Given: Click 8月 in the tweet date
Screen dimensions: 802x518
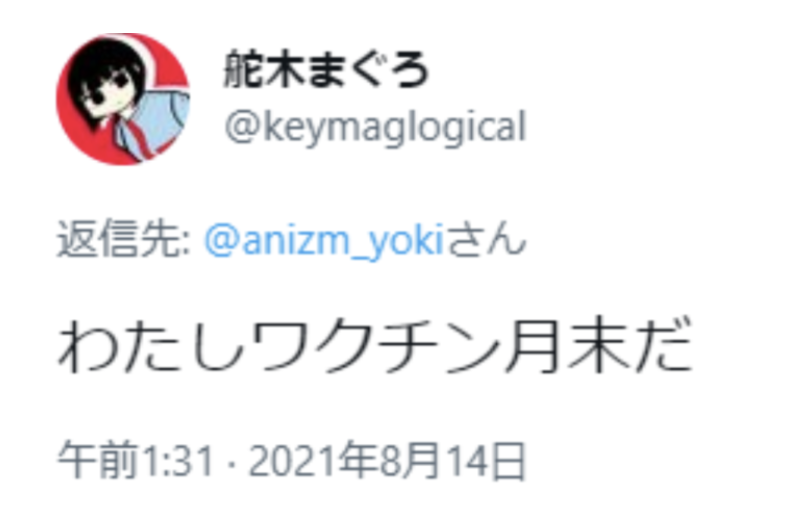Looking at the screenshot, I should (x=409, y=460).
